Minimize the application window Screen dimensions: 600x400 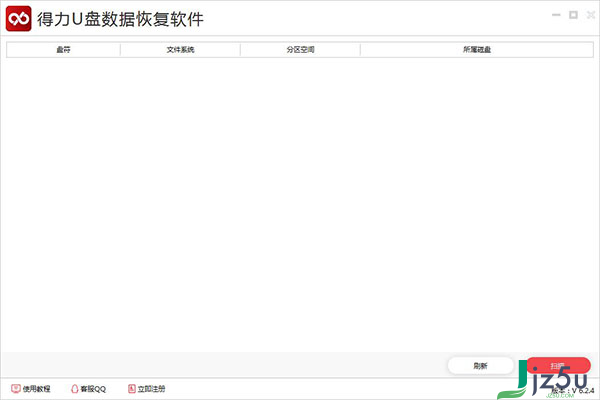pyautogui.click(x=556, y=15)
